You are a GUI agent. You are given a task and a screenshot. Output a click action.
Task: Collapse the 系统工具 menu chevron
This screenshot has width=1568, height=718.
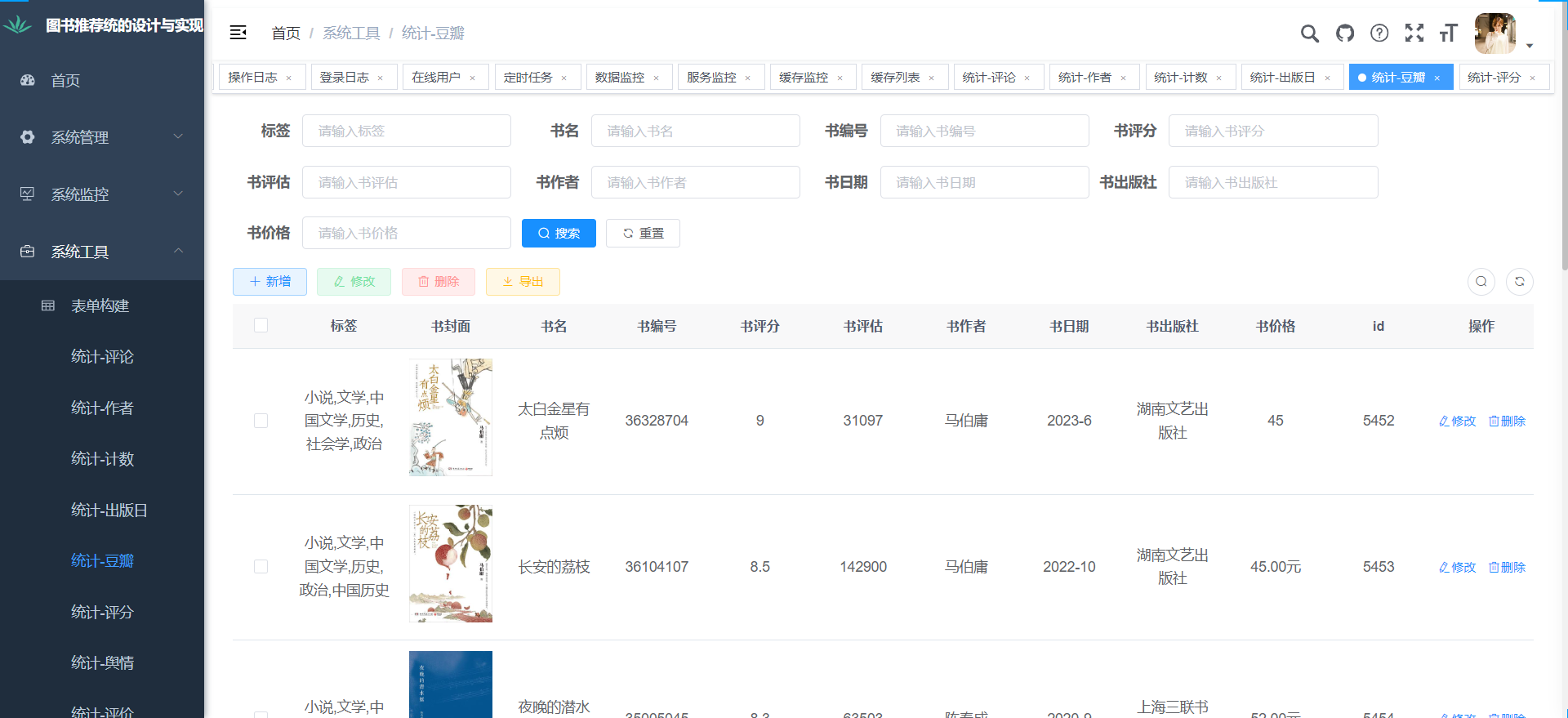pyautogui.click(x=178, y=251)
